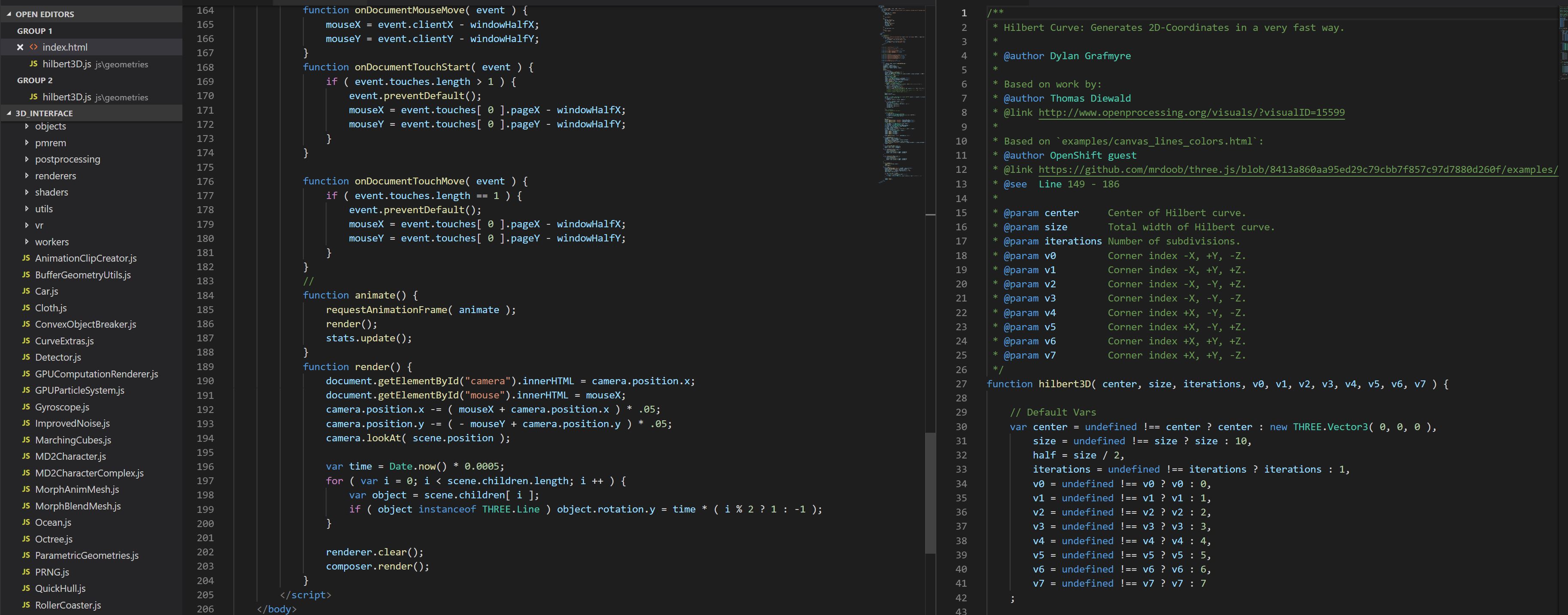Click the JS icon beside Octree.js
1568x615 pixels.
(26, 539)
